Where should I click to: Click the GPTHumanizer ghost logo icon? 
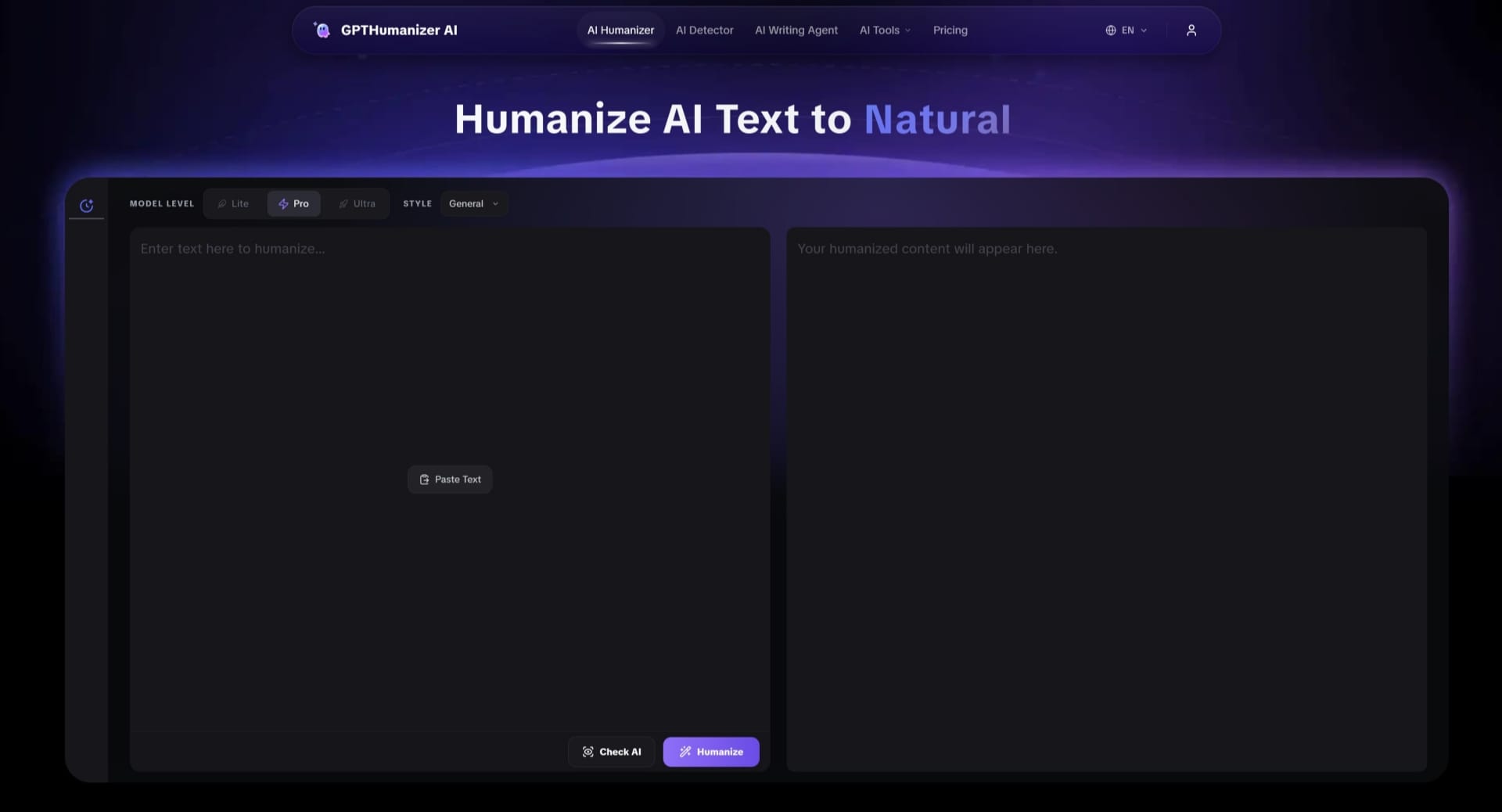(322, 28)
